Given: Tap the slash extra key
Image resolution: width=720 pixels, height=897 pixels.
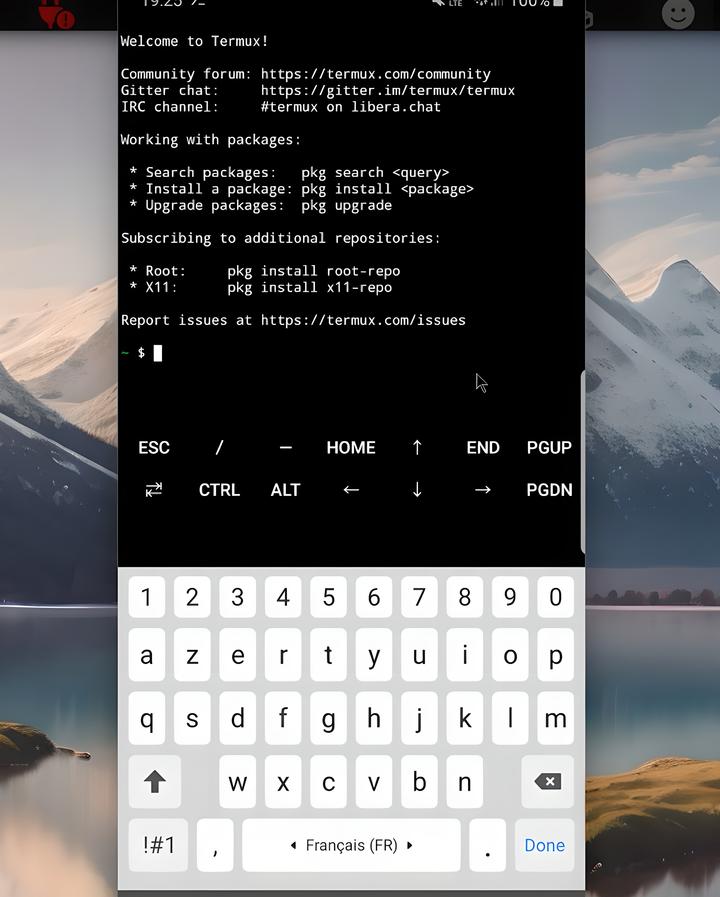Looking at the screenshot, I should coord(219,447).
